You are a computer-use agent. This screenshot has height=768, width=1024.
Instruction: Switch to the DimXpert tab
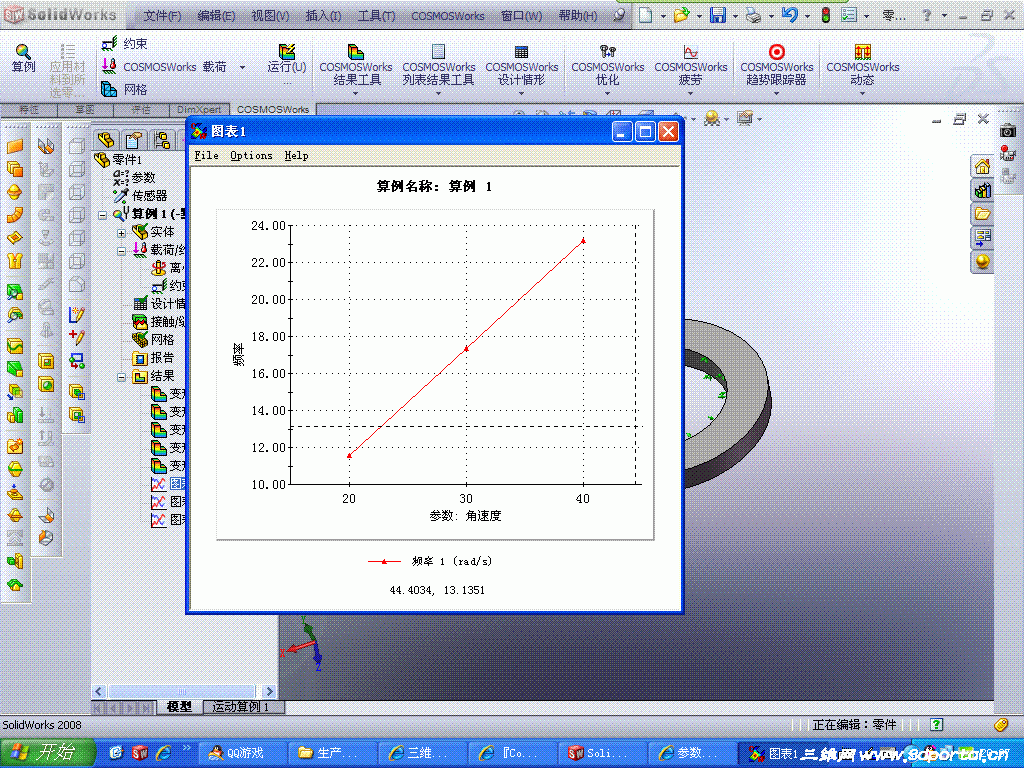pyautogui.click(x=199, y=109)
